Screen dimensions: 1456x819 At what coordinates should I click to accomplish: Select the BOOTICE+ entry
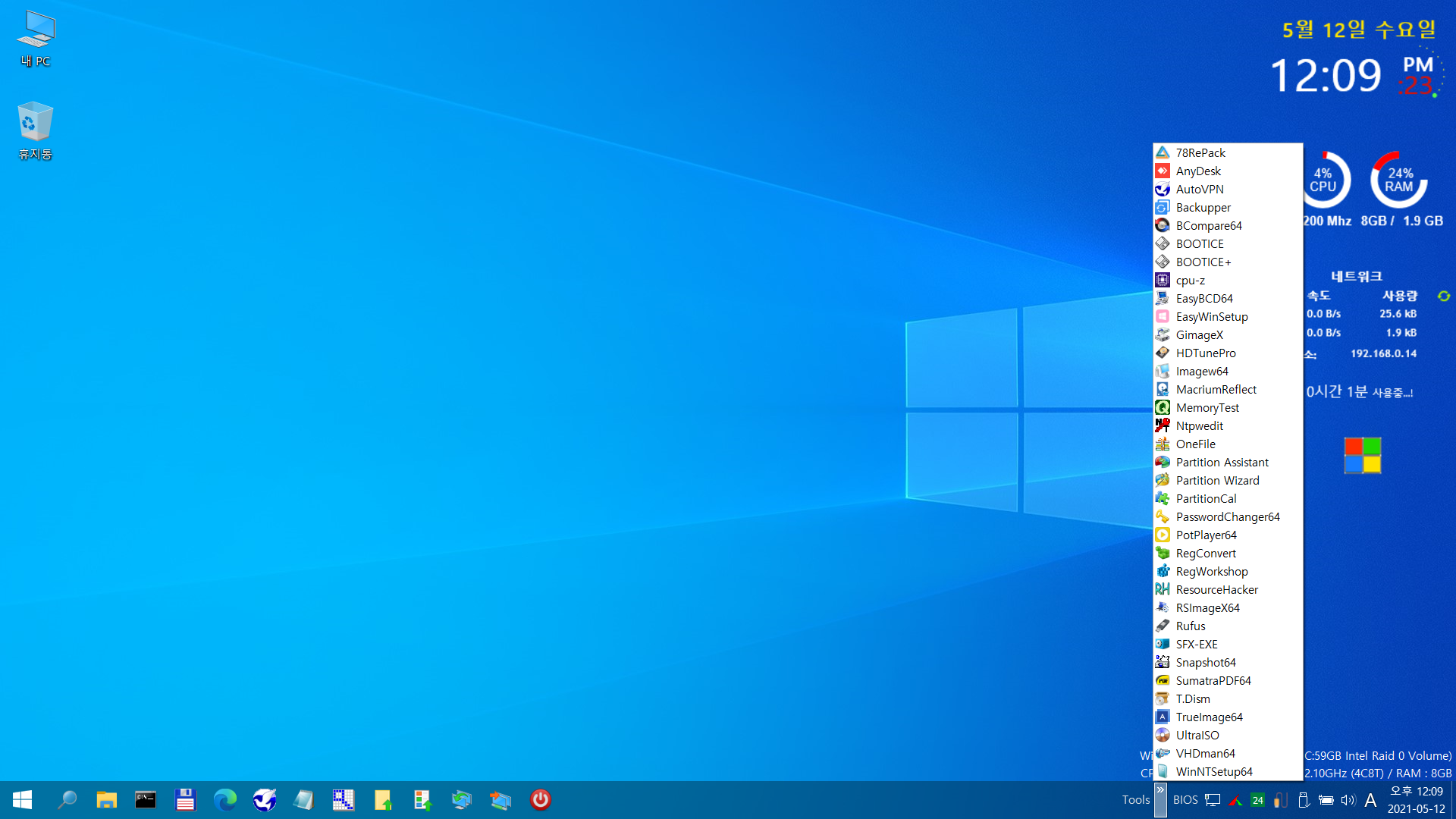click(x=1228, y=262)
